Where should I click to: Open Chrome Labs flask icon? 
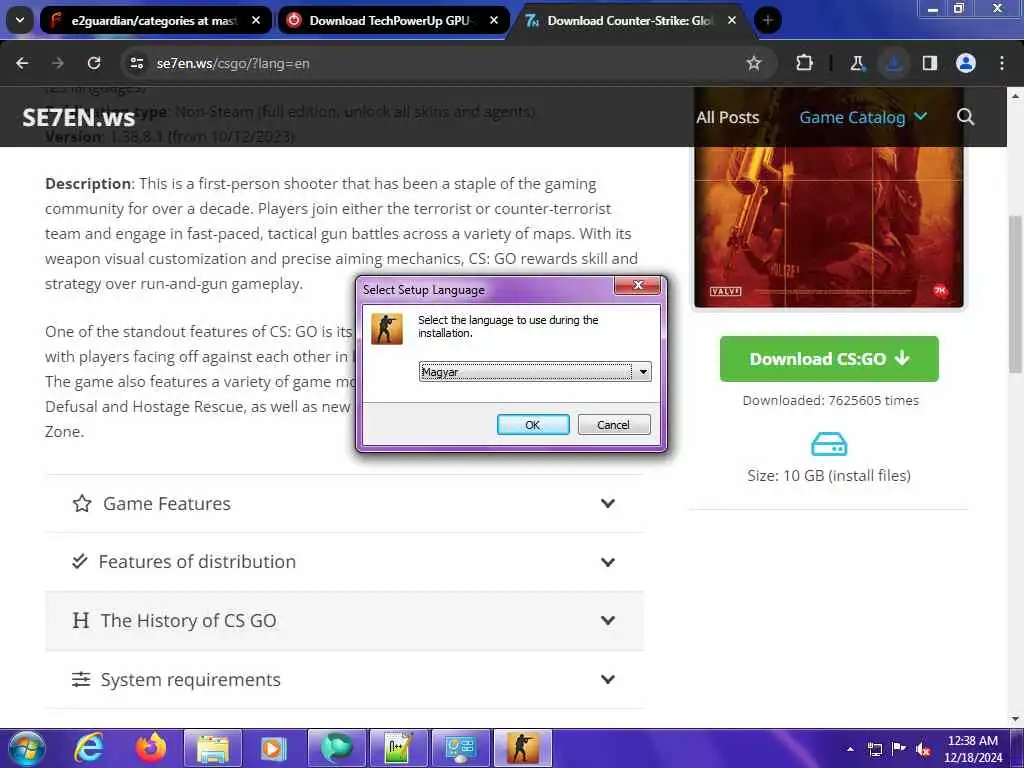(x=857, y=63)
